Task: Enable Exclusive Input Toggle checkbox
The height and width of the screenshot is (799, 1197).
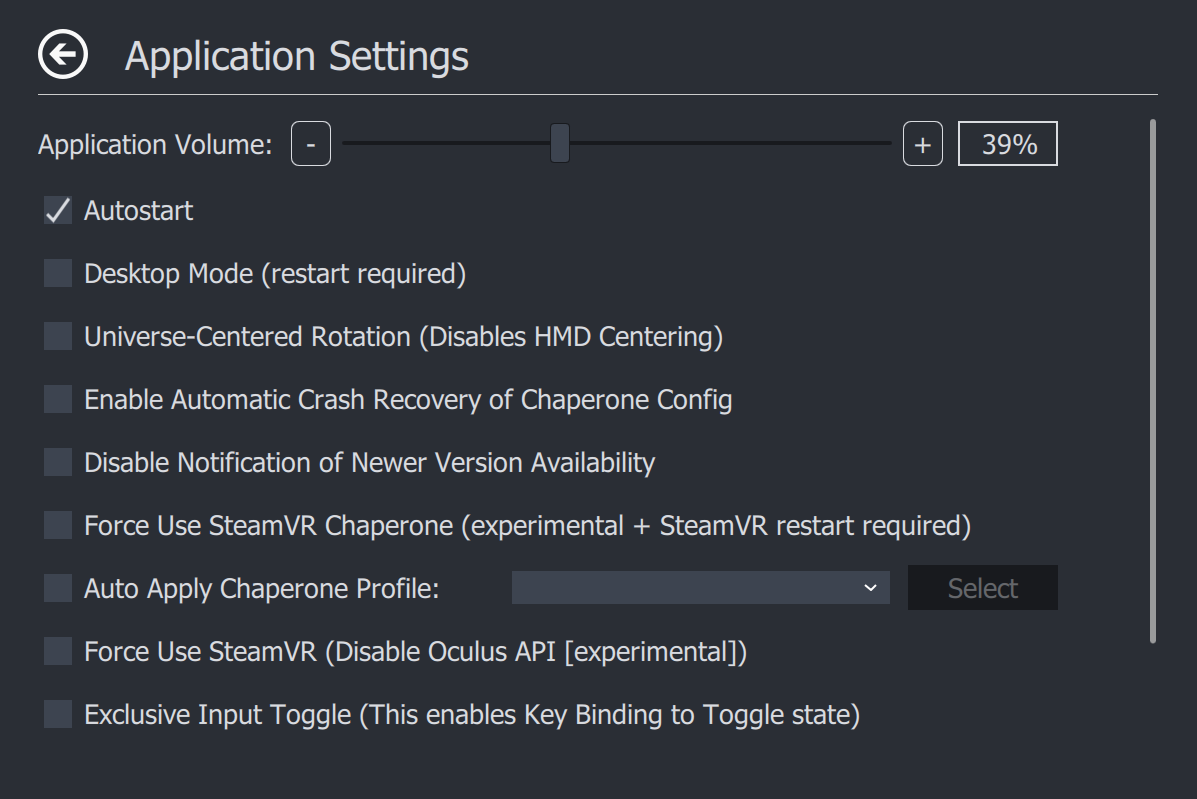Action: point(58,715)
